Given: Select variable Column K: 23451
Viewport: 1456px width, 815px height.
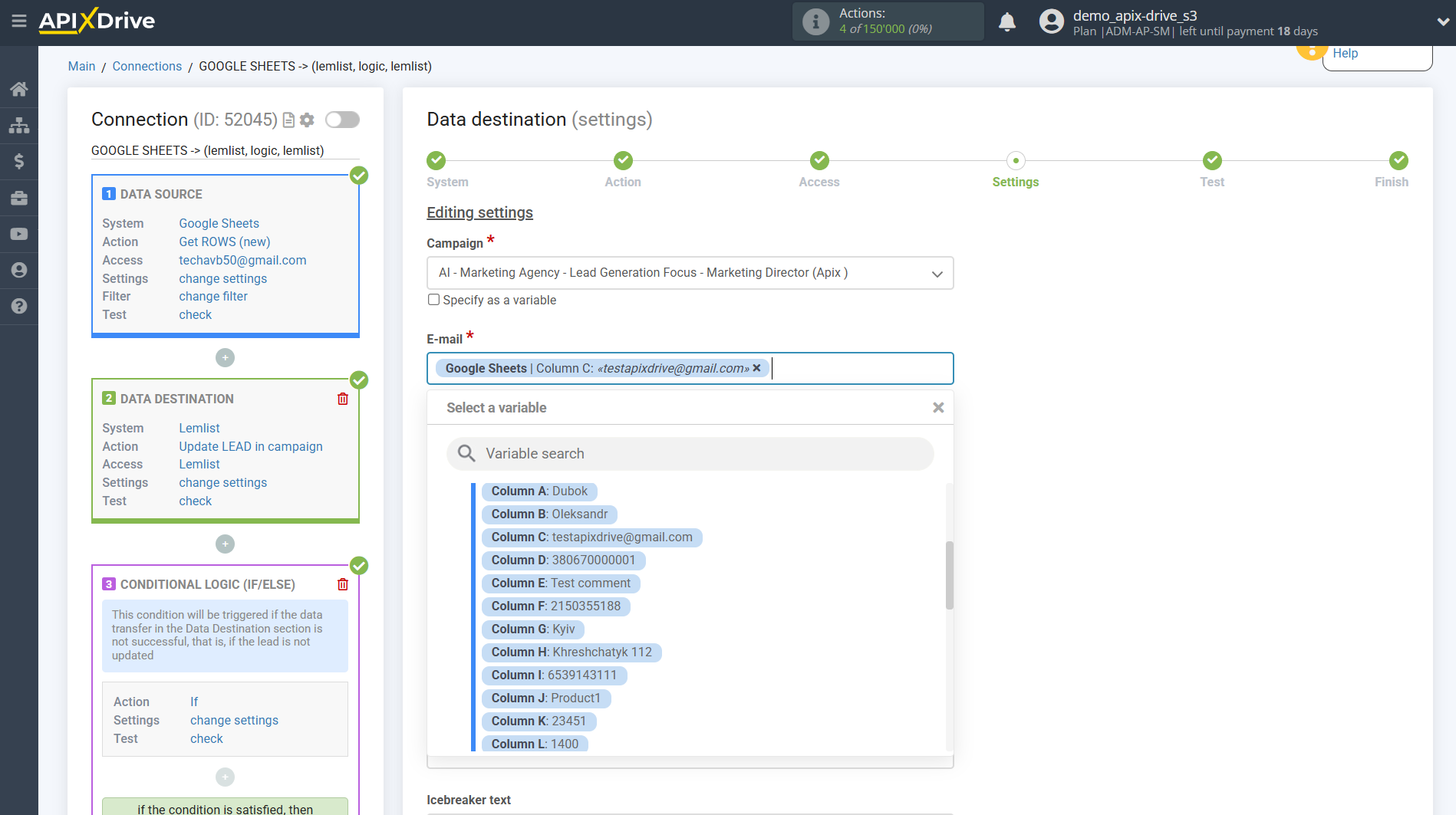Looking at the screenshot, I should click(x=539, y=721).
